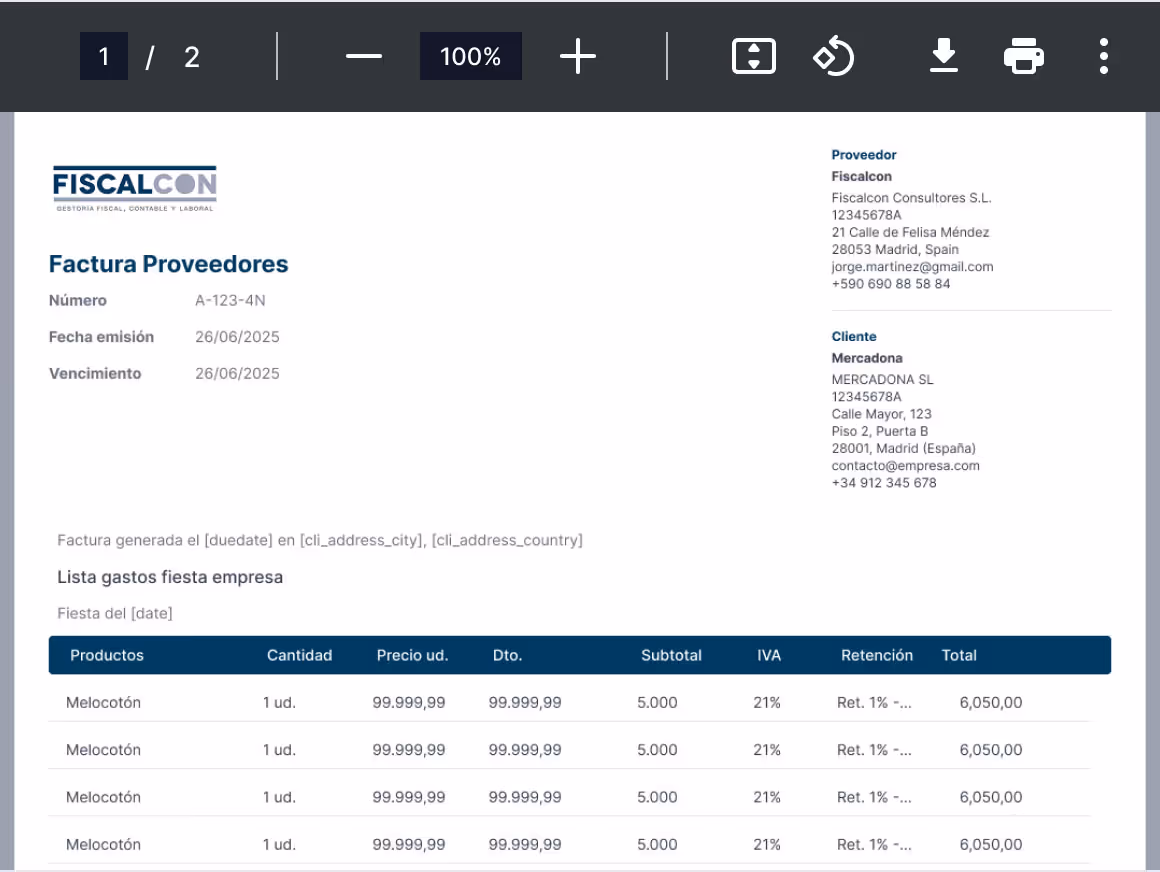Image resolution: width=1160 pixels, height=872 pixels.
Task: Click the Productos column header
Action: tap(107, 655)
